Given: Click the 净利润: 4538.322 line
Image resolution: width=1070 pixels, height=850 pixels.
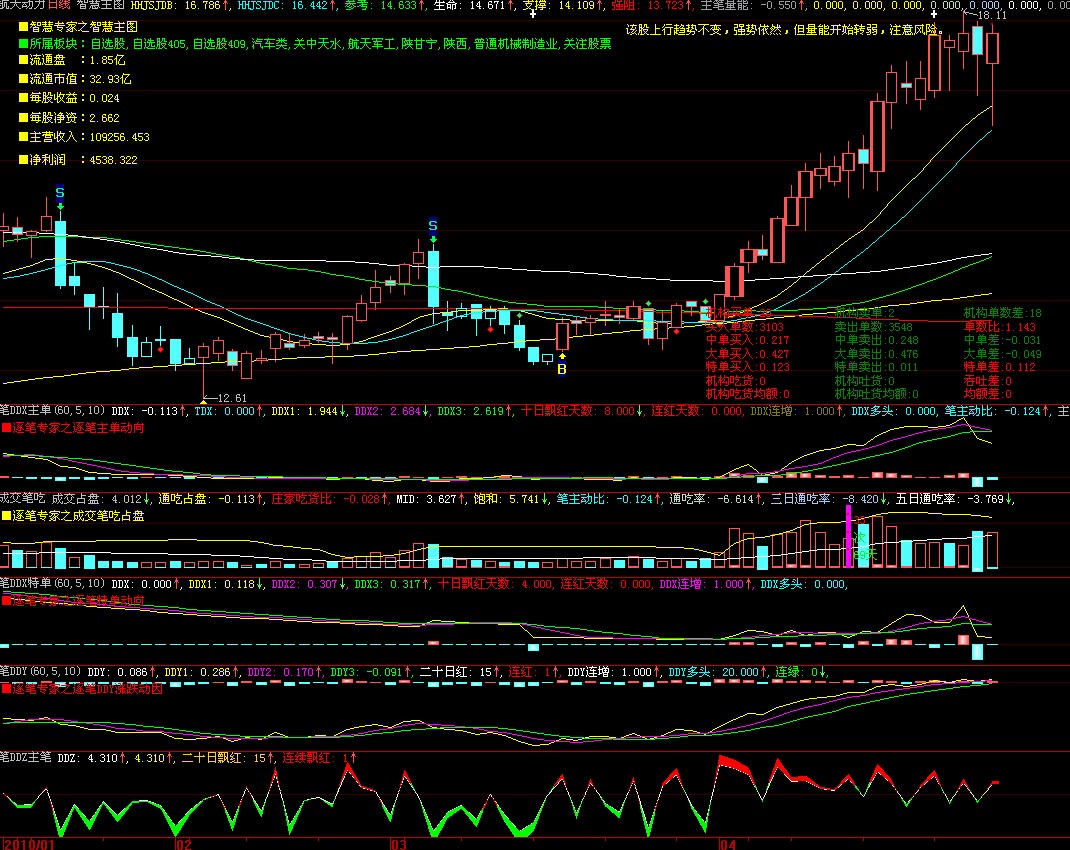Looking at the screenshot, I should coord(78,160).
